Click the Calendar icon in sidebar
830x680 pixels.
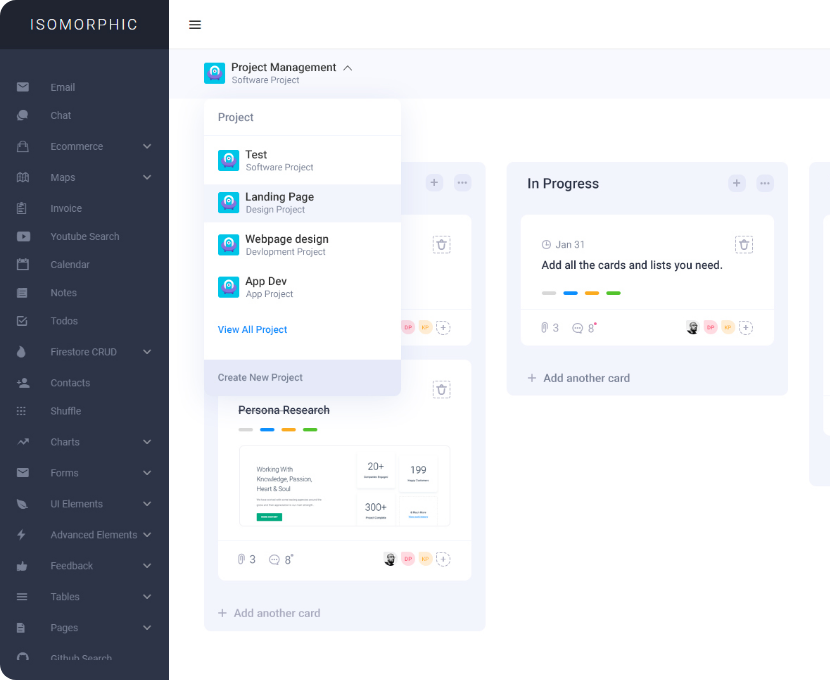(x=23, y=264)
